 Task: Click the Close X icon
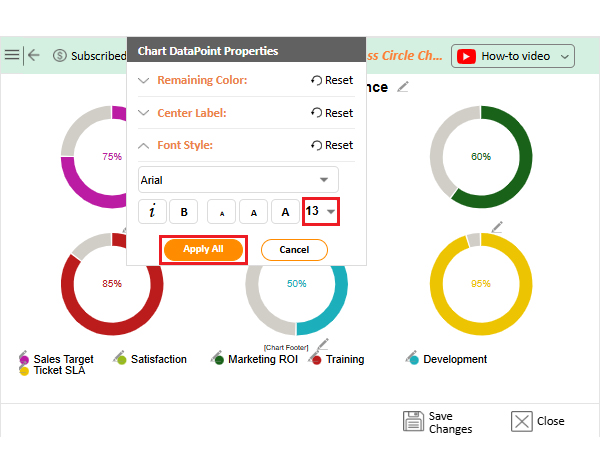521,421
